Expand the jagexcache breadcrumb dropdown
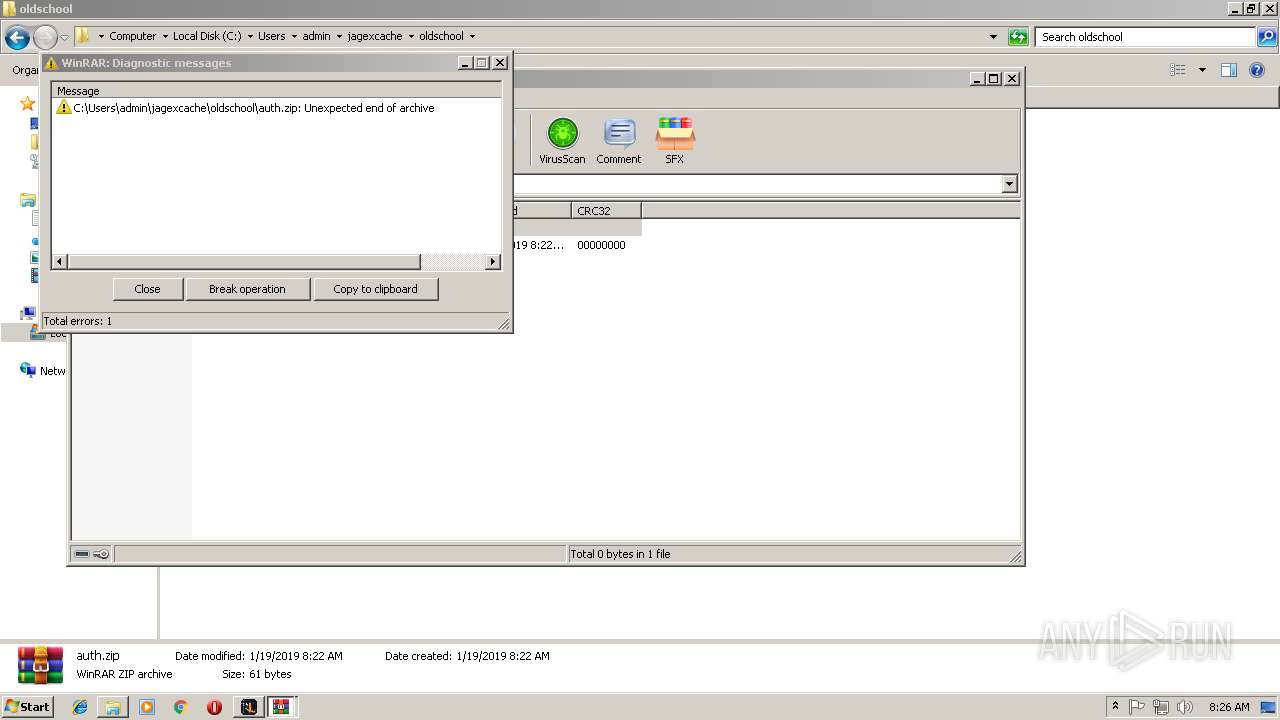Image resolution: width=1280 pixels, height=720 pixels. click(411, 36)
